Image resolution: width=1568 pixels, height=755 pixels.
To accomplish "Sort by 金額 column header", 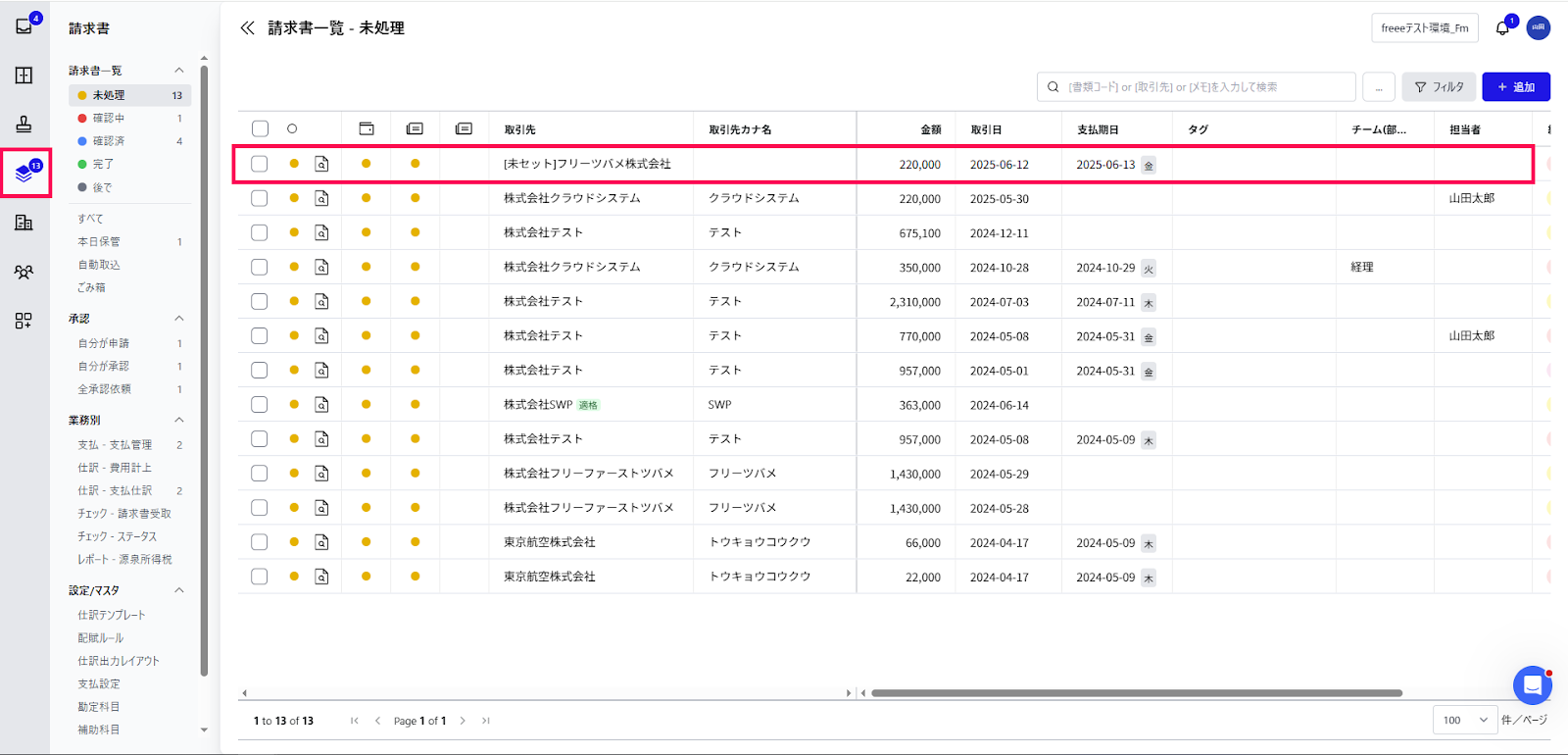I will coord(930,129).
